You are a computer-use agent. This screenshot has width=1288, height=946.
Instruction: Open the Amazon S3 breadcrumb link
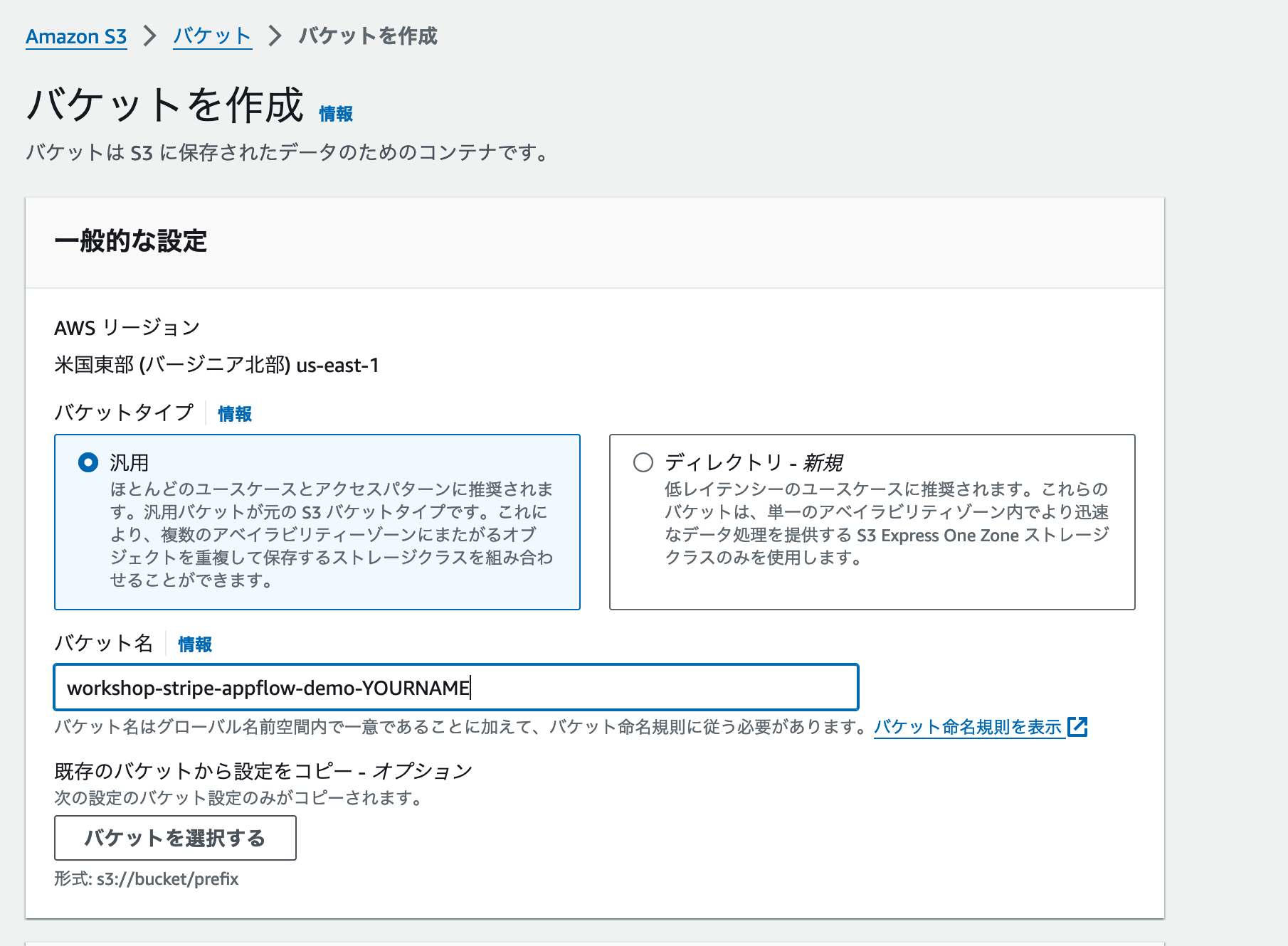[x=75, y=36]
